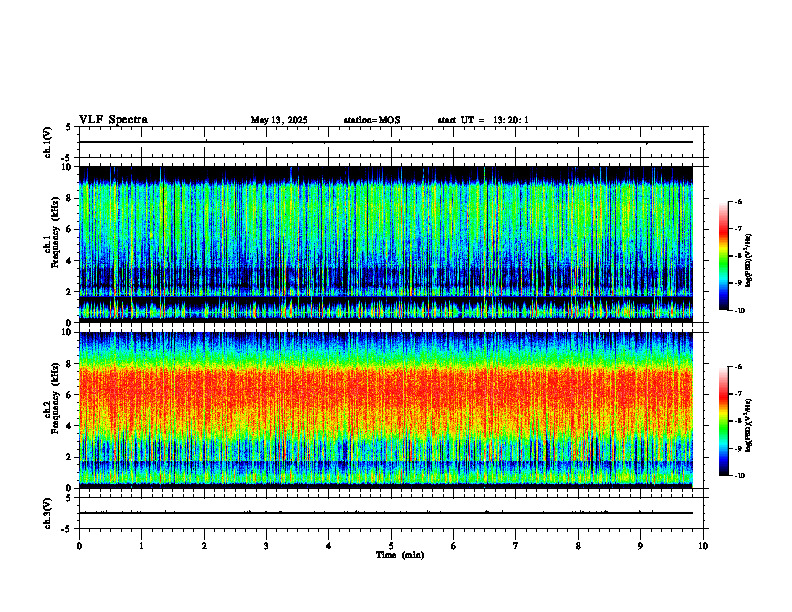792x612 pixels.
Task: Click the ch.1 voltage waveform trace
Action: click(386, 142)
